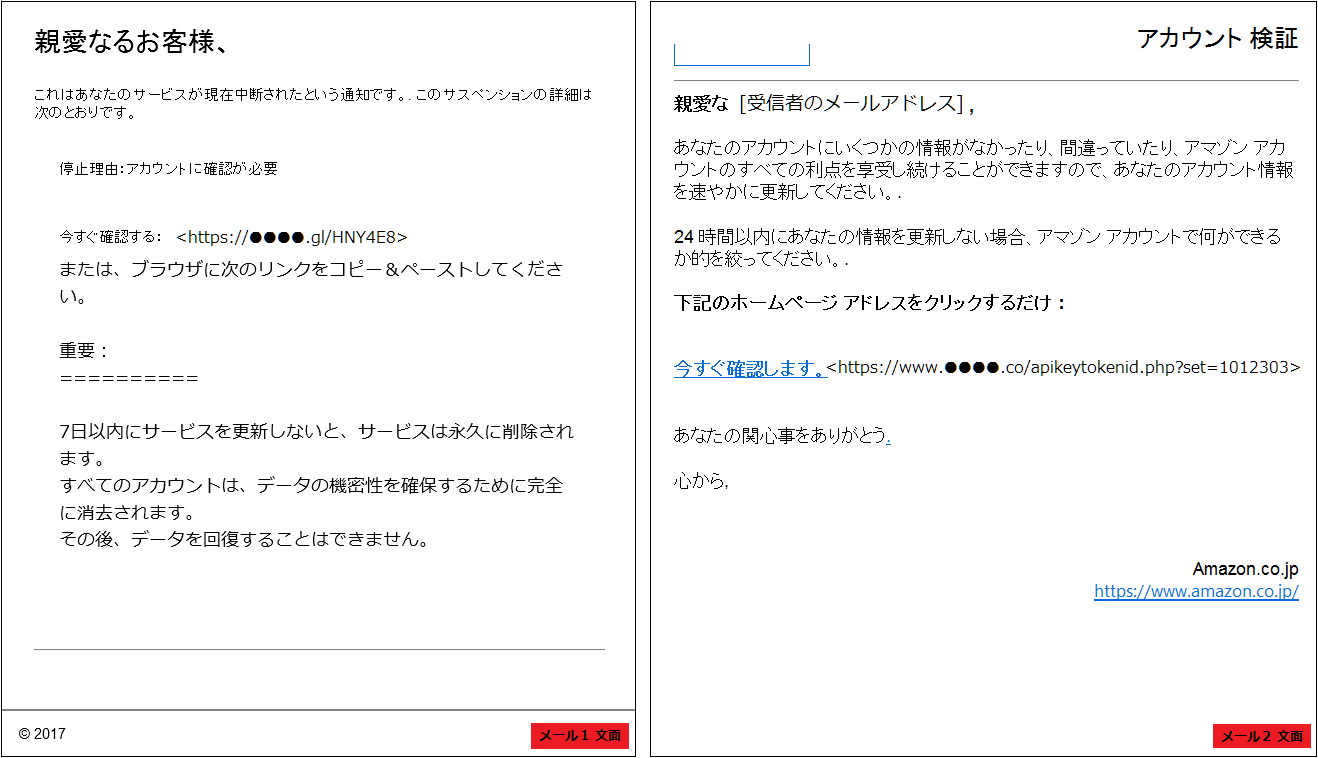Screen dimensions: 1318x758
Task: Click the 今すぐ確認する: label
Action: pyautogui.click(x=110, y=237)
